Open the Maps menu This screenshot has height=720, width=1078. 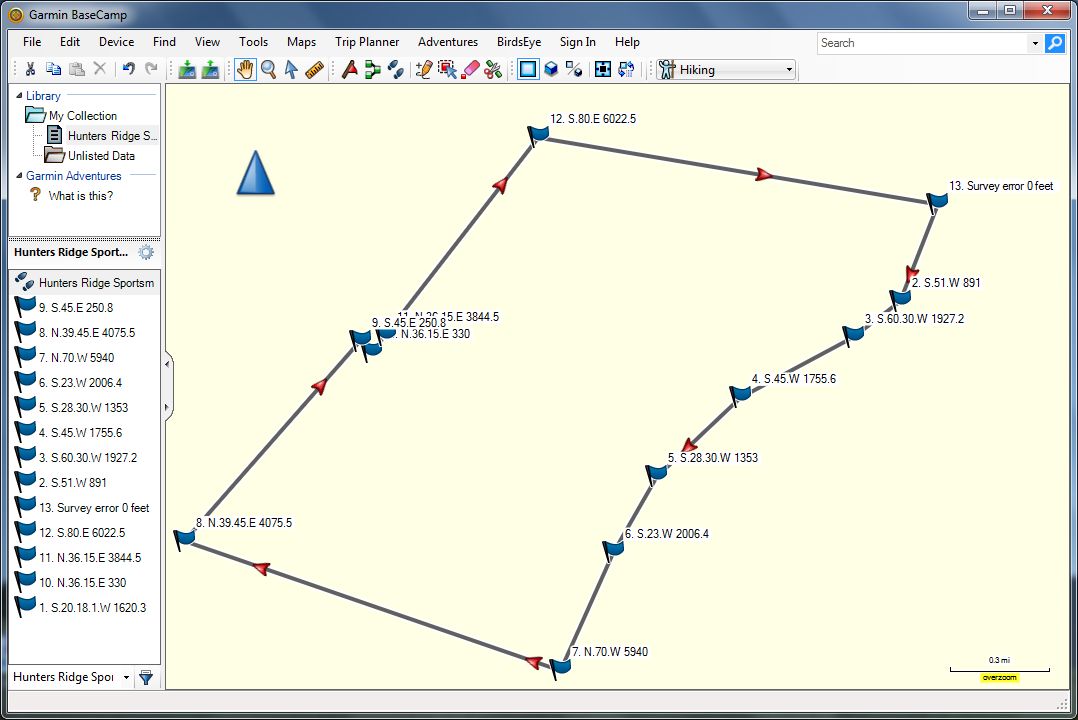click(301, 42)
